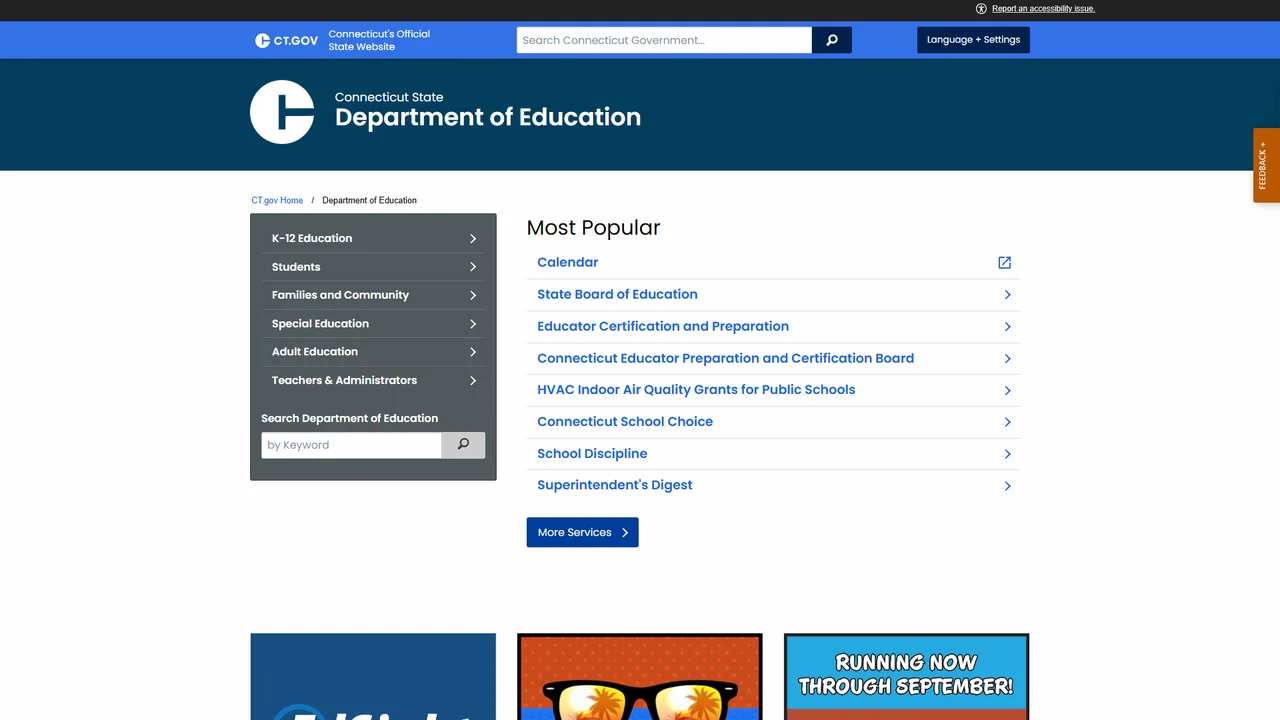
Task: Click the sidebar keyword search magnifier button
Action: point(463,445)
